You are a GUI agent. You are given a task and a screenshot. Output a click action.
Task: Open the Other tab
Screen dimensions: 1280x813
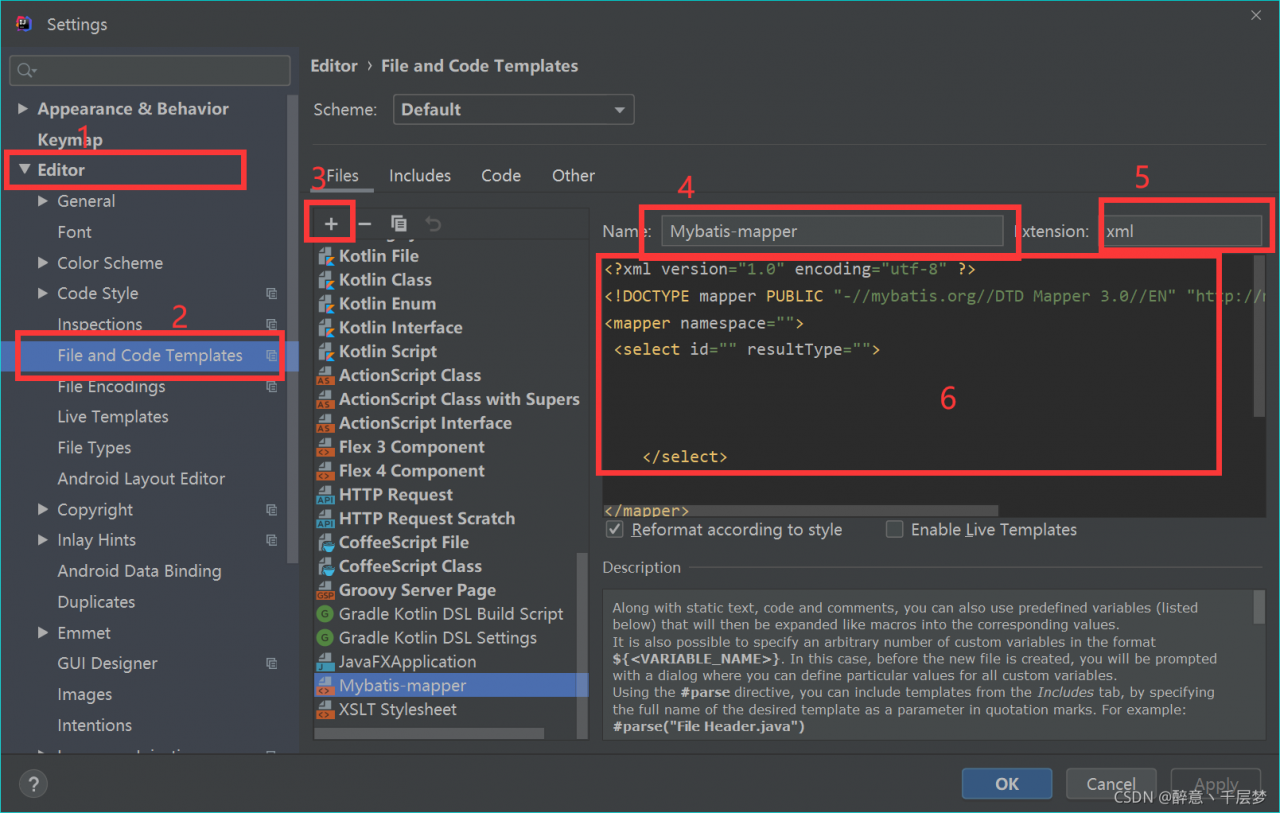(573, 176)
